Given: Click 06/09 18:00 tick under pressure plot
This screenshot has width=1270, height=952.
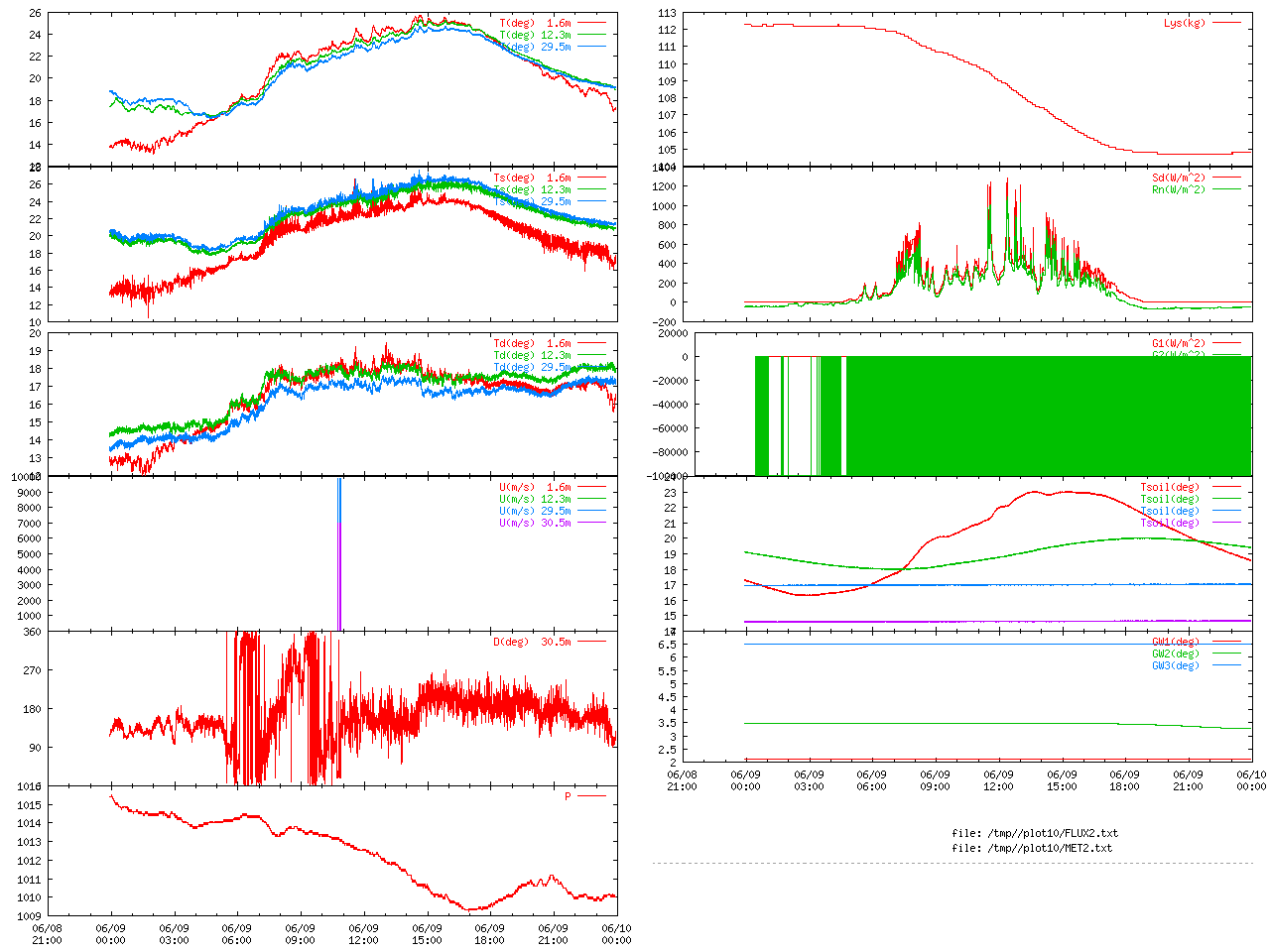Looking at the screenshot, I should (490, 935).
